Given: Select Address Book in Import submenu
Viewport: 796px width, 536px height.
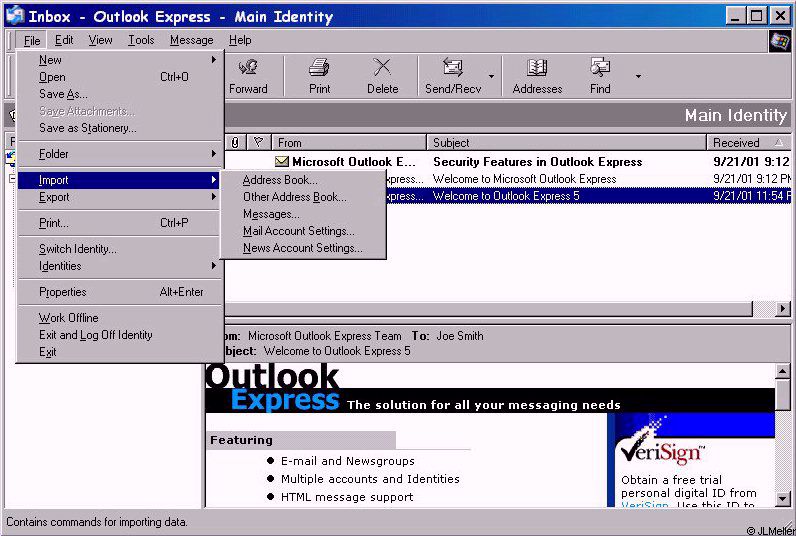Looking at the screenshot, I should pyautogui.click(x=303, y=180).
